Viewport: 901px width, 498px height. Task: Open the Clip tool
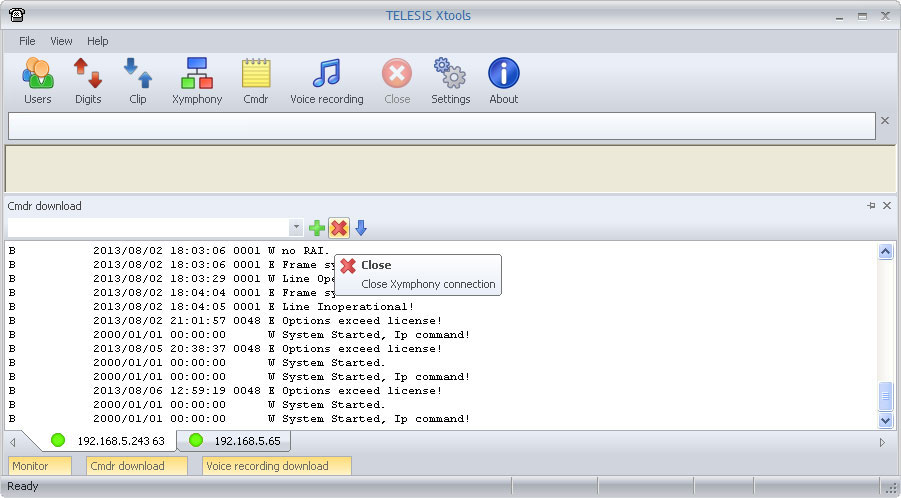[x=138, y=81]
